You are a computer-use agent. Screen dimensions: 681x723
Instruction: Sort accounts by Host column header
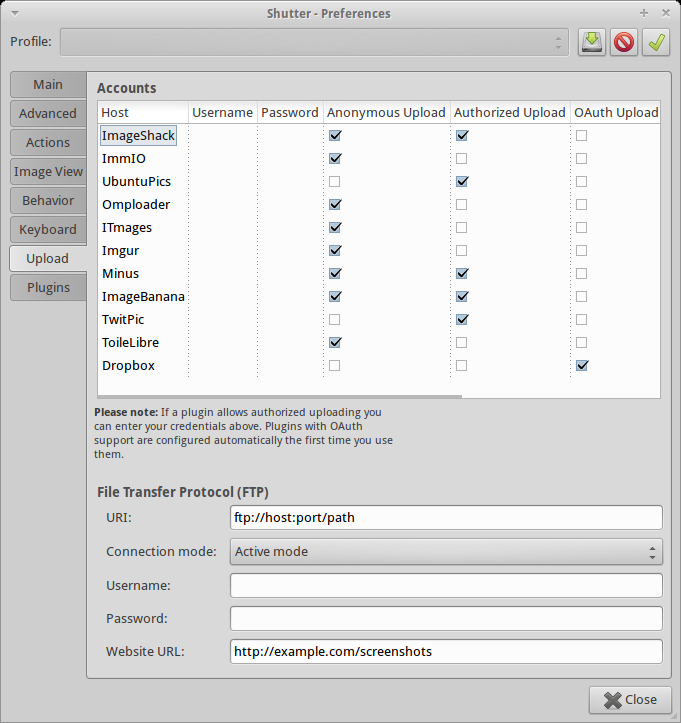[x=142, y=113]
